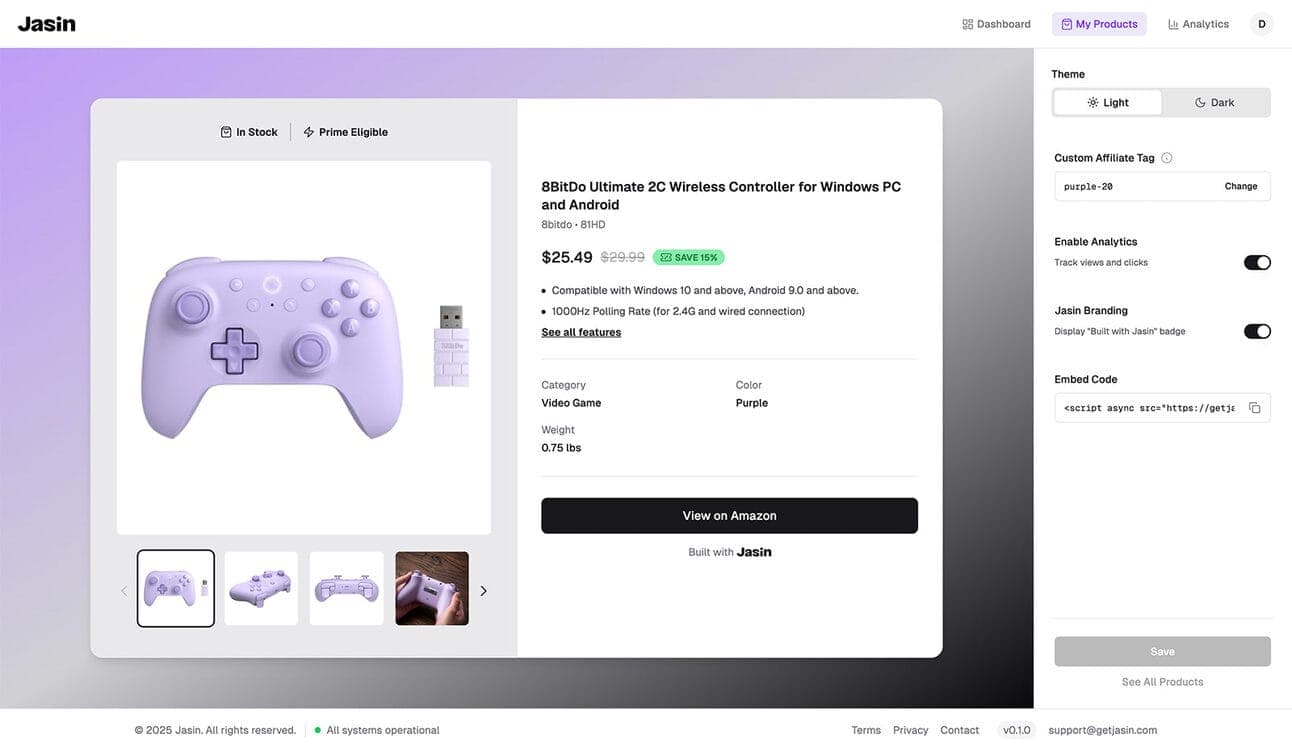Image resolution: width=1292 pixels, height=751 pixels.
Task: Select the fourth thumbnail showing hands holding controller
Action: [x=432, y=589]
